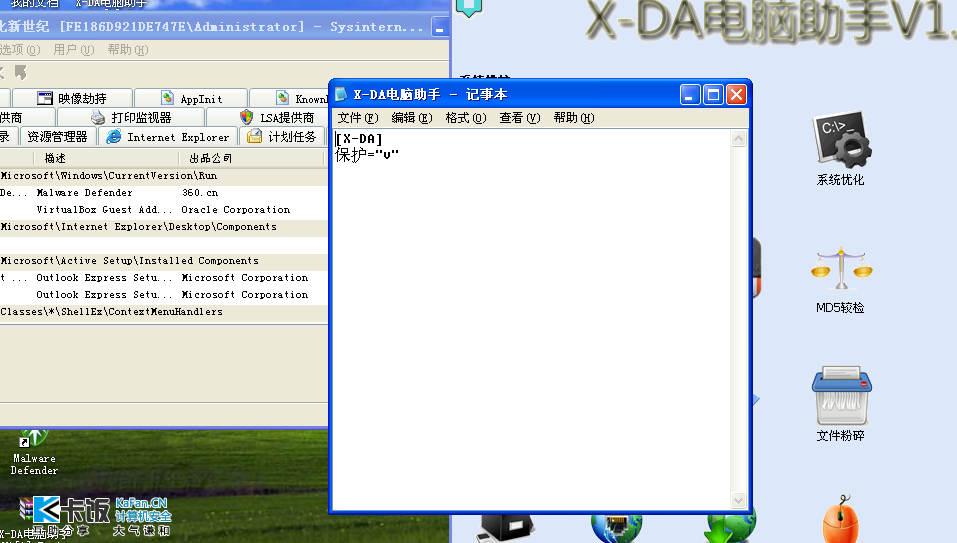Screen dimensions: 957x543
Task: Open the orange mouse icon in X-DA
Action: (841, 520)
